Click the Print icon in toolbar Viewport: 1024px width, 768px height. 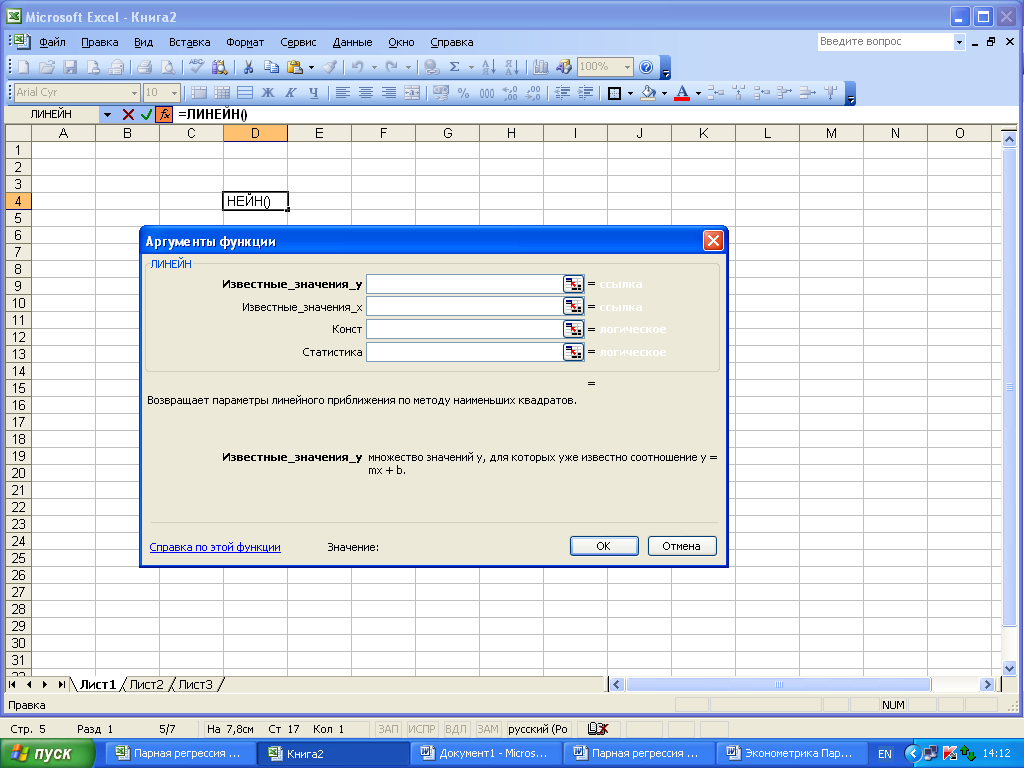pyautogui.click(x=145, y=67)
